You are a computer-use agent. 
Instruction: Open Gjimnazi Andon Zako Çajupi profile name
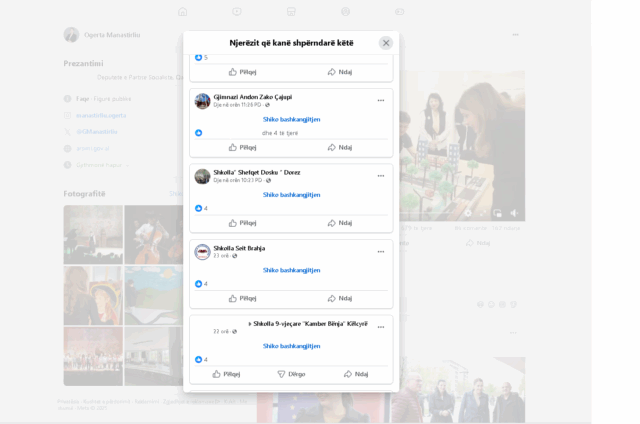[253, 97]
